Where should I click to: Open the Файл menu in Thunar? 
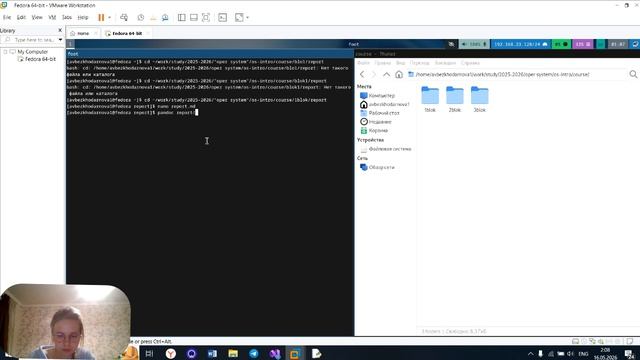(x=364, y=63)
